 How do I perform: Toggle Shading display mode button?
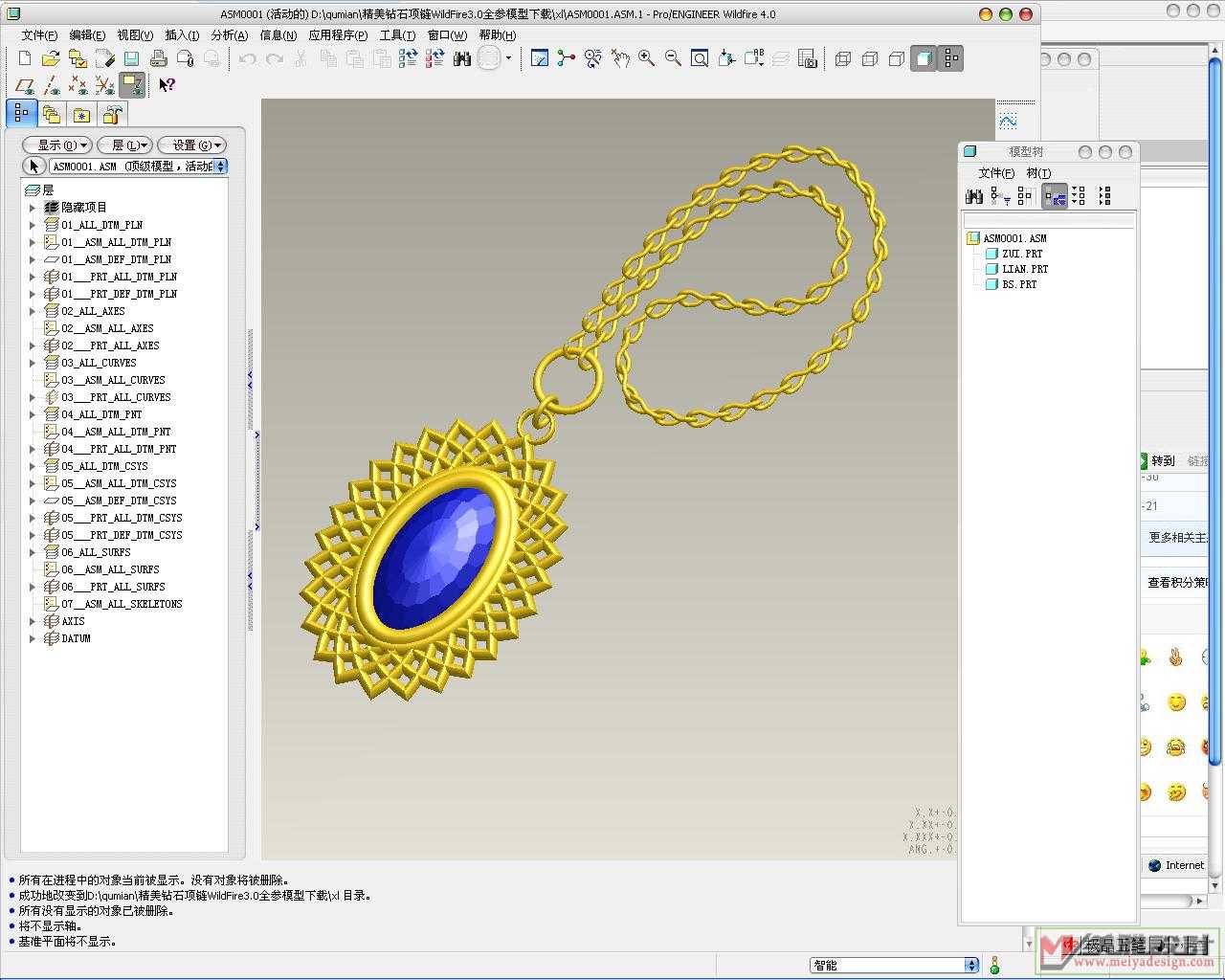924,58
